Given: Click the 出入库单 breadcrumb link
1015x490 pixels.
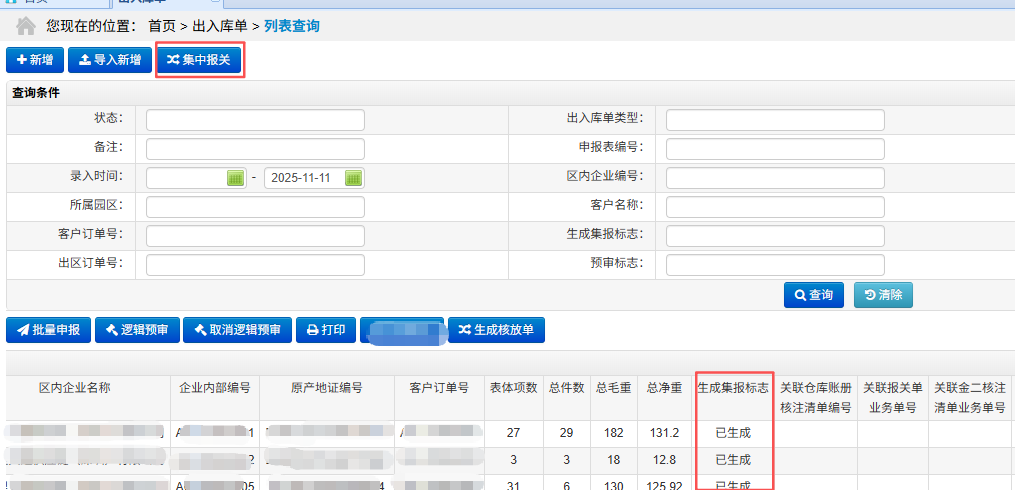Looking at the screenshot, I should tap(222, 25).
